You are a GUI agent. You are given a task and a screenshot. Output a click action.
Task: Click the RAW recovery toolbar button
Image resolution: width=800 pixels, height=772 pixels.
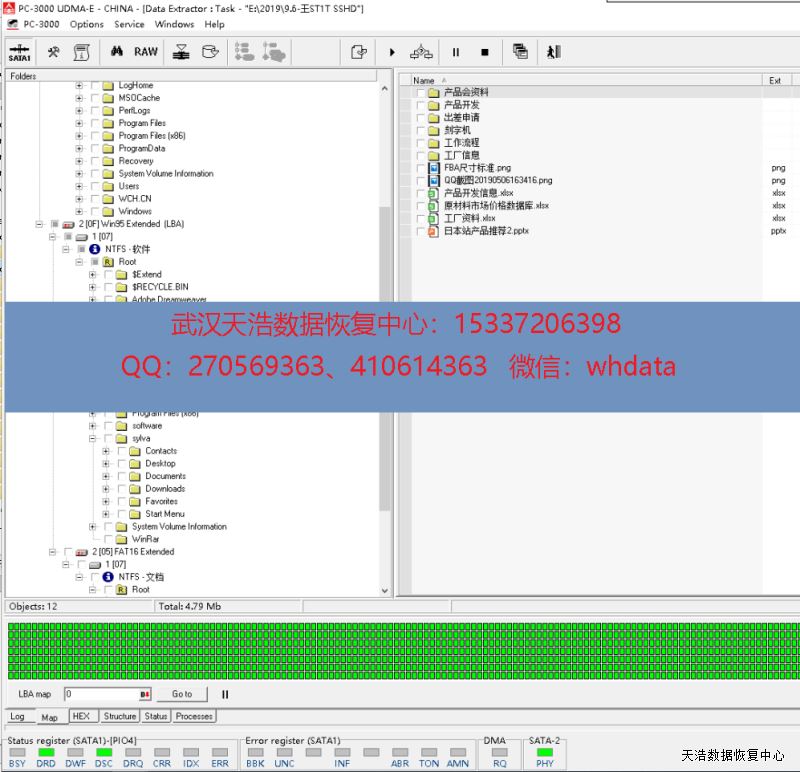[x=146, y=52]
